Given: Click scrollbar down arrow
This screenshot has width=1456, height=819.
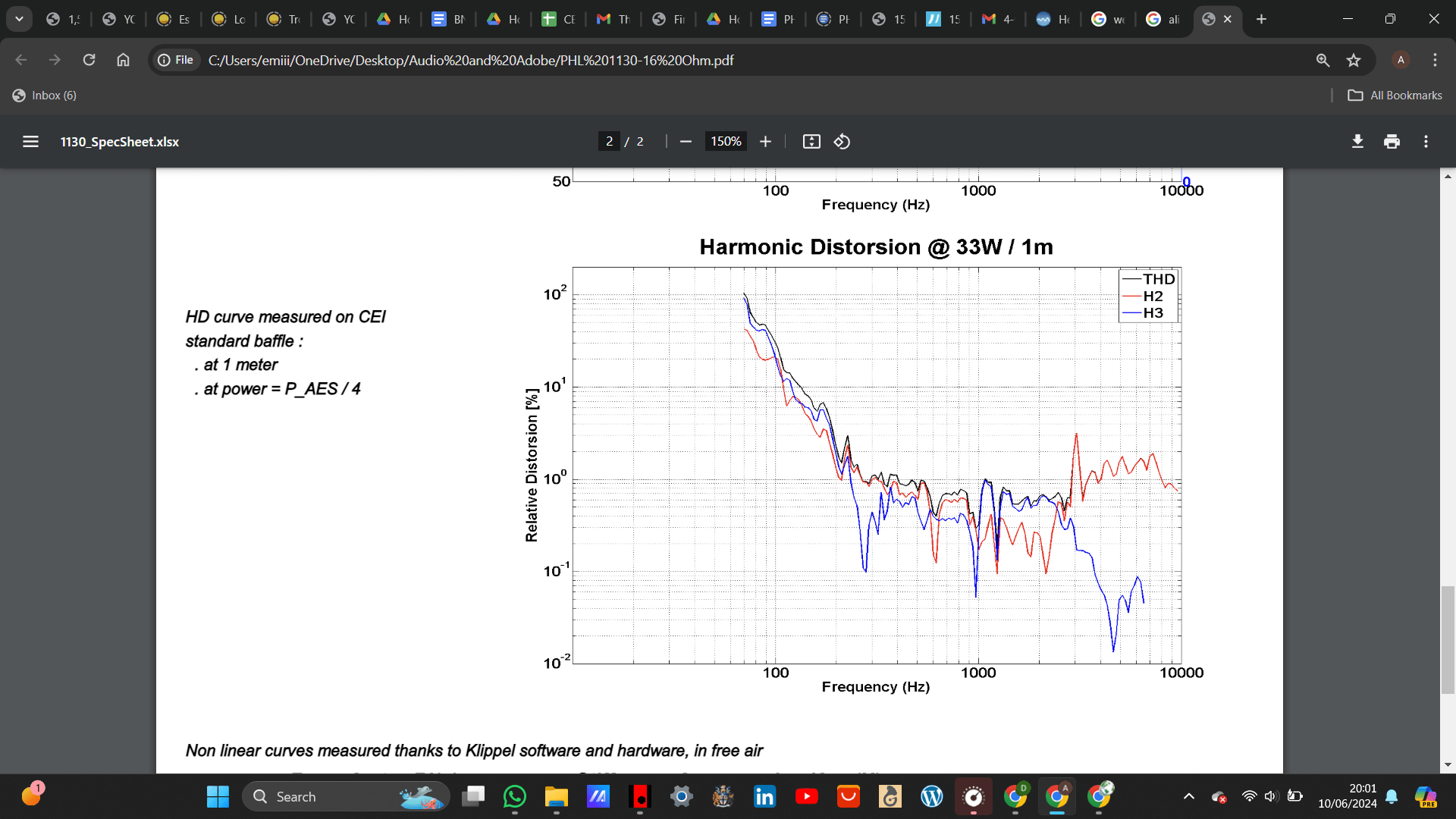Looking at the screenshot, I should point(1448,764).
